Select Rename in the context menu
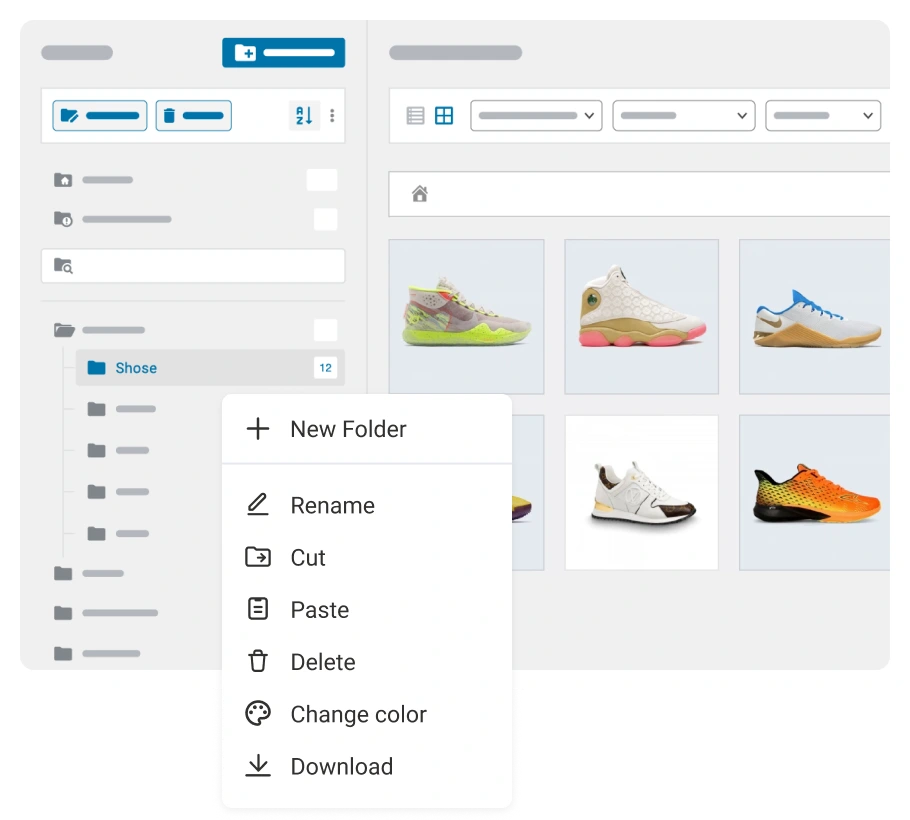The image size is (910, 820). [332, 506]
